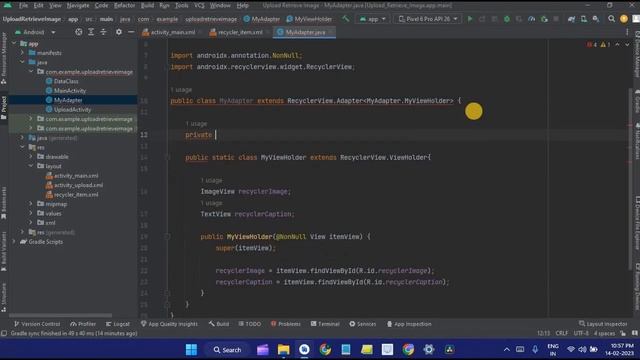The height and width of the screenshot is (360, 640).
Task: Click MyViewHolder breadcrumb in navigation bar
Action: tap(309, 19)
